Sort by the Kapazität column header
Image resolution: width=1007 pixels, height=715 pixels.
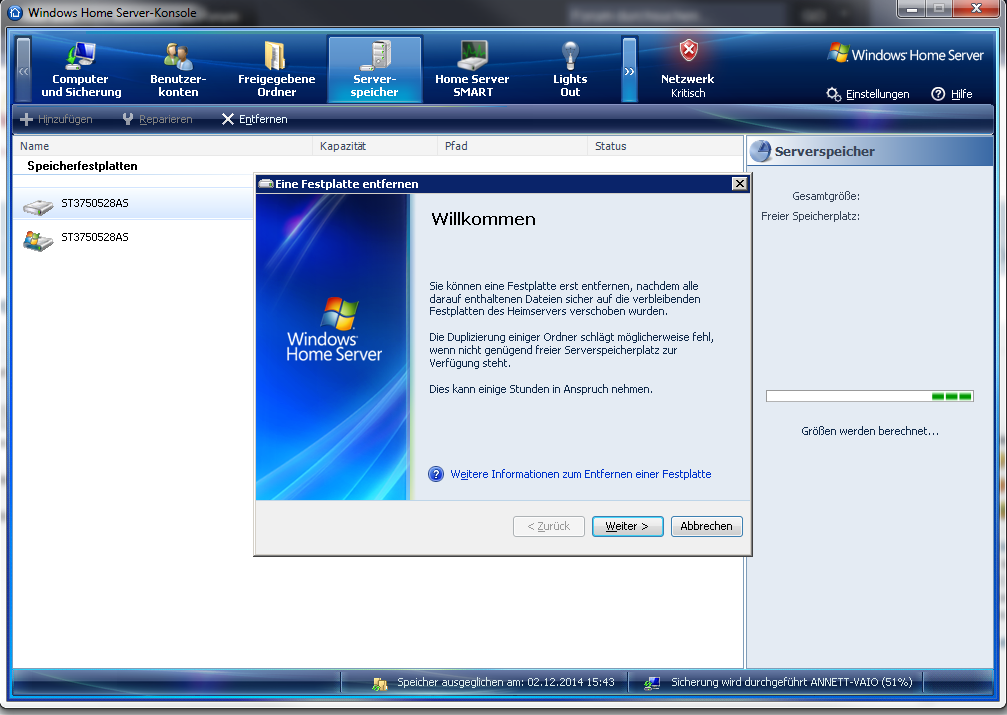[x=375, y=146]
